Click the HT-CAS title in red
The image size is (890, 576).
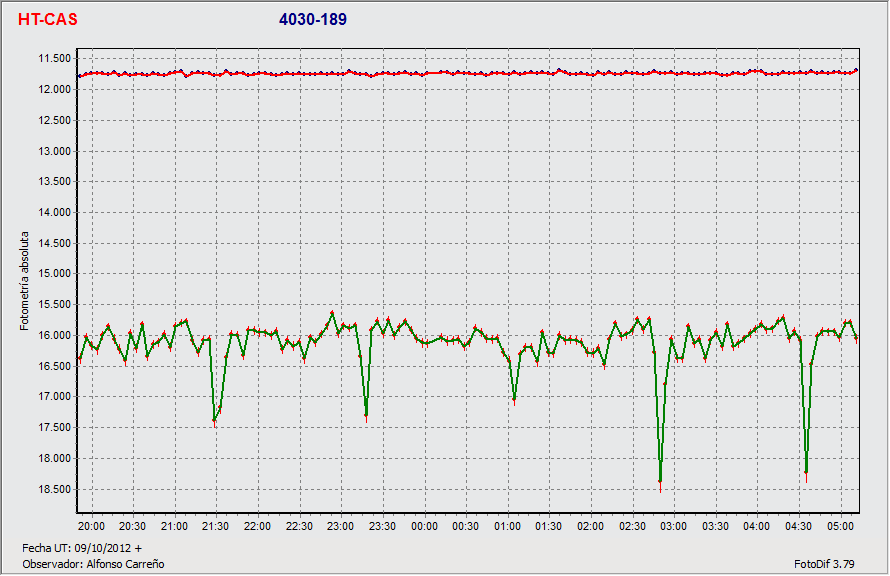(47, 20)
